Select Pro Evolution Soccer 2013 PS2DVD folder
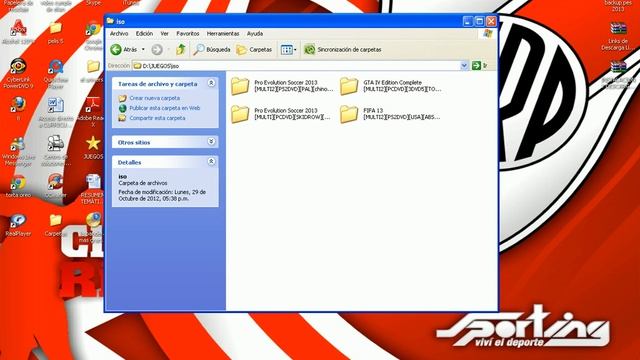 click(x=282, y=86)
